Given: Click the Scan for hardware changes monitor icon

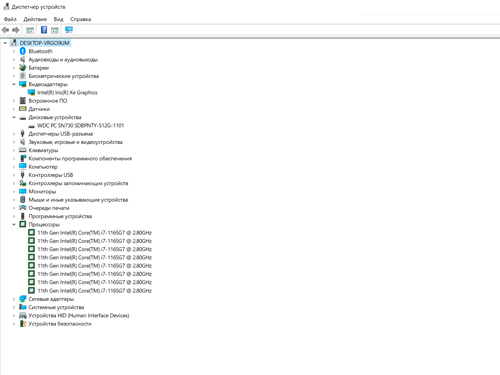Looking at the screenshot, I should click(69, 30).
